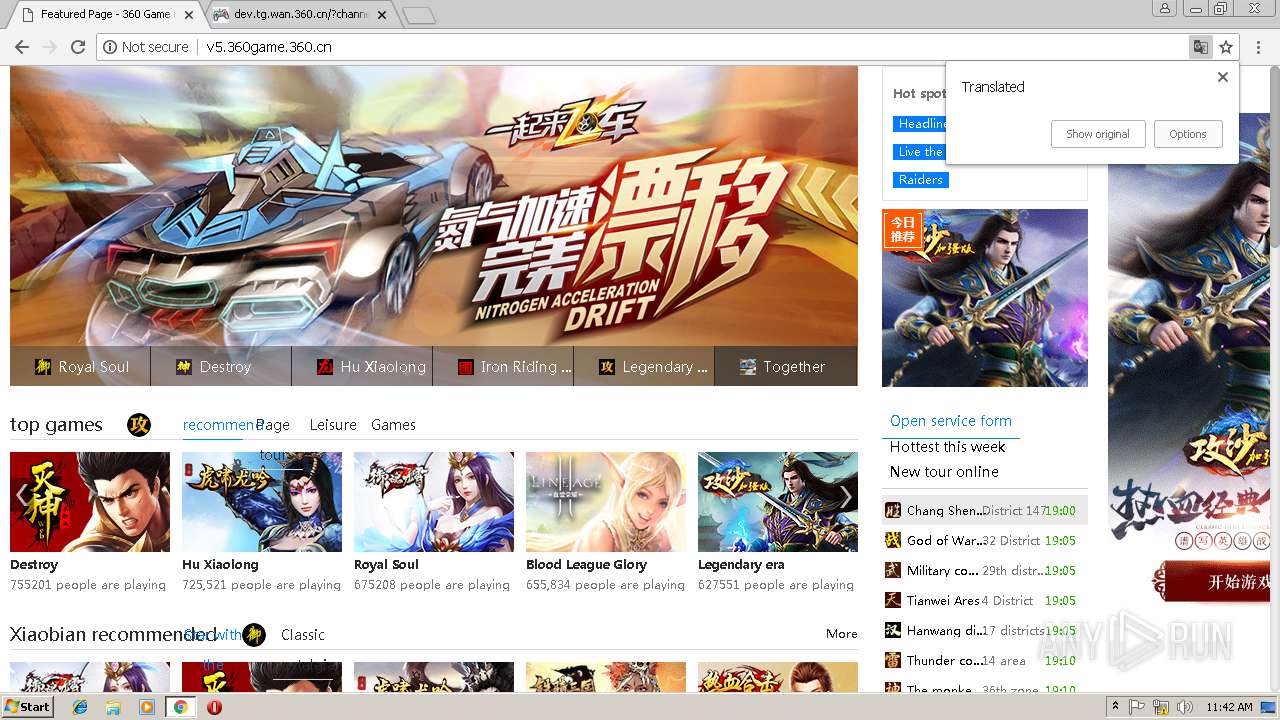Open Blood League Glory title link
This screenshot has height=720, width=1280.
587,565
